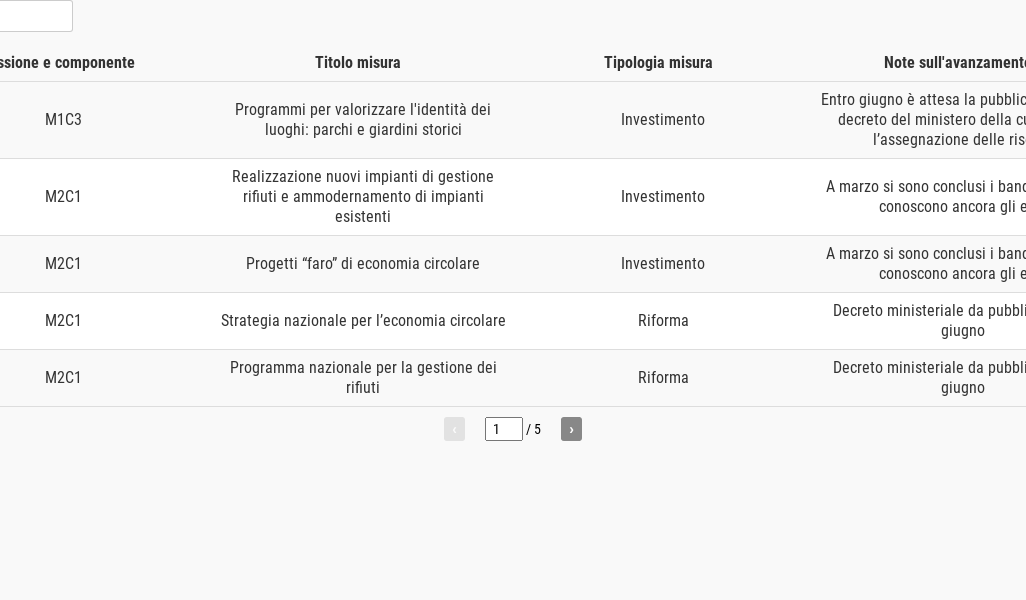The image size is (1026, 600).
Task: Click the search box above the table
Action: [x=35, y=16]
